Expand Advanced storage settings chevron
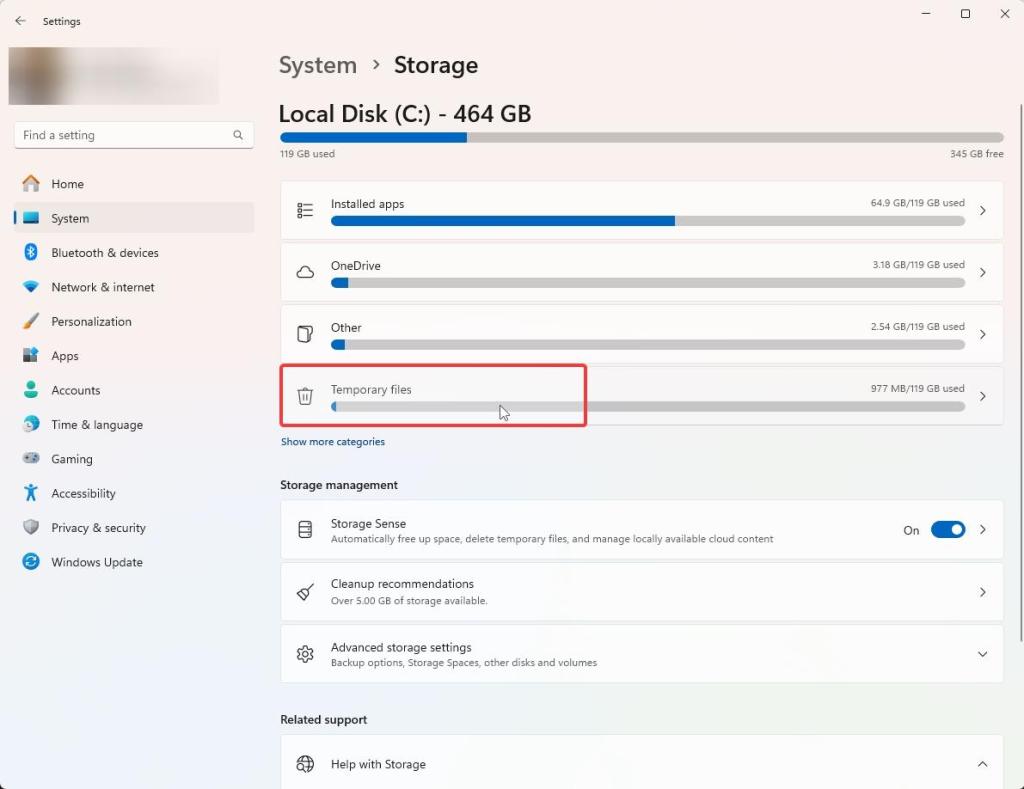The image size is (1024, 789). pos(982,654)
